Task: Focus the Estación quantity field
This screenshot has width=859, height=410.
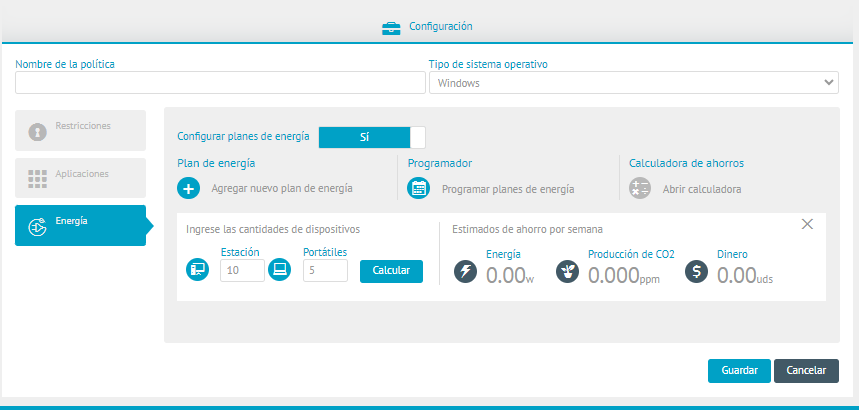Action: (x=243, y=270)
